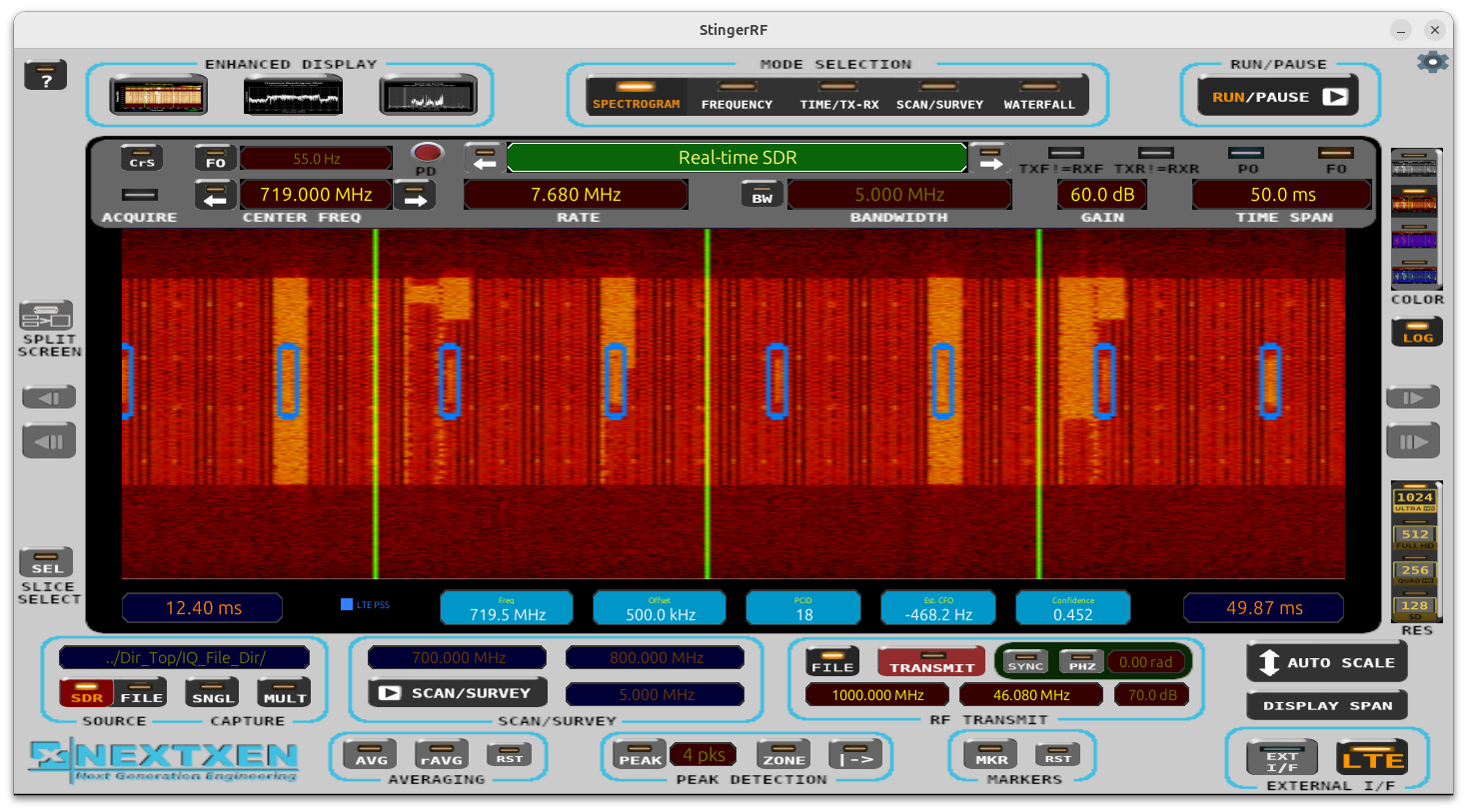
Task: Click the 719.000 MHz center frequency field
Action: [316, 195]
